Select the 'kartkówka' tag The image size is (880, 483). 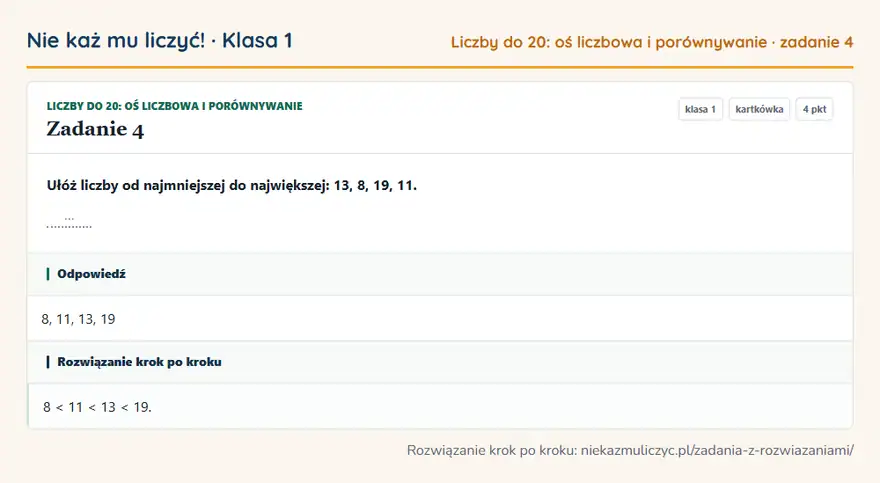pos(759,109)
